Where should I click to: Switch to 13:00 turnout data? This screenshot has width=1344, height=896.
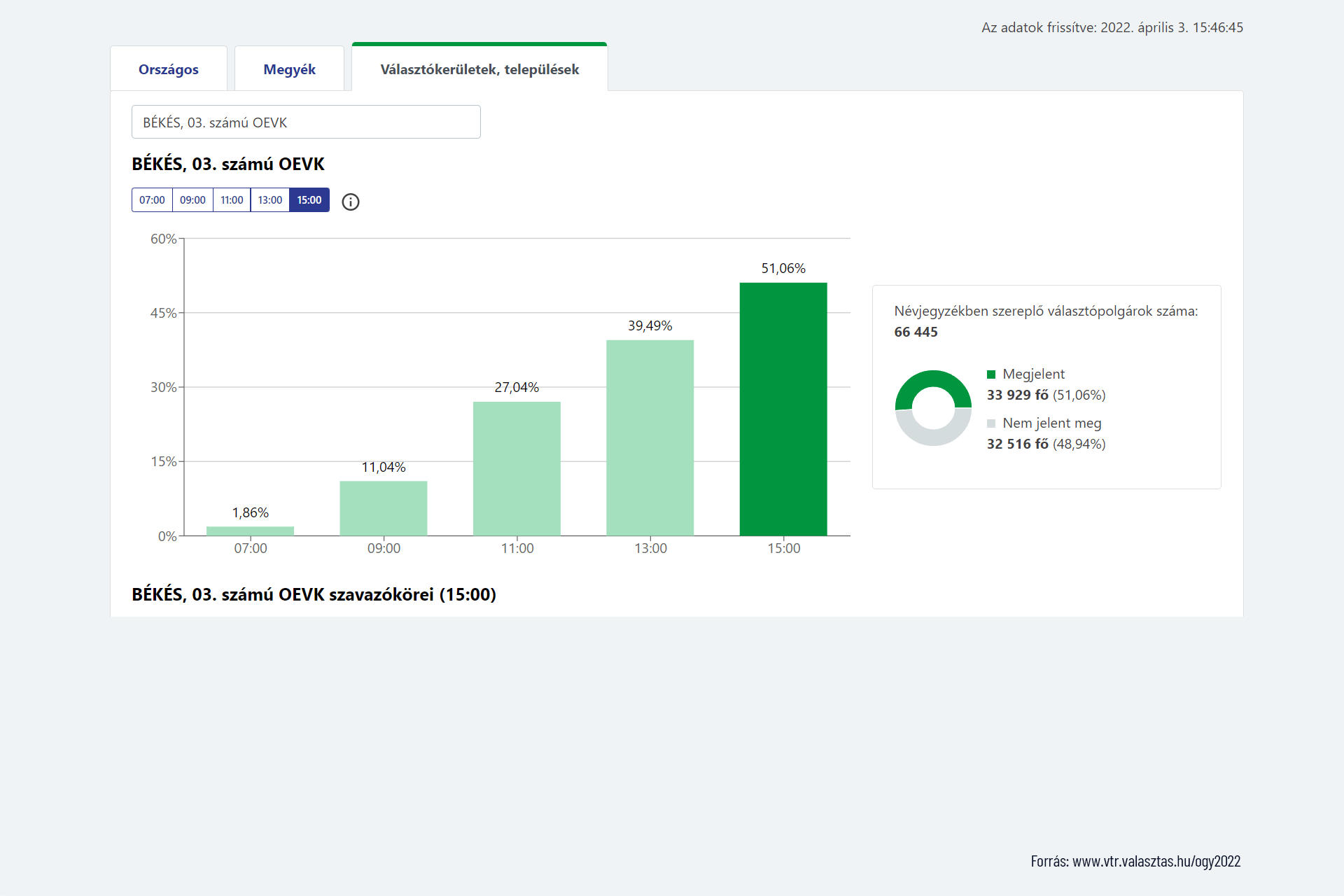point(269,200)
